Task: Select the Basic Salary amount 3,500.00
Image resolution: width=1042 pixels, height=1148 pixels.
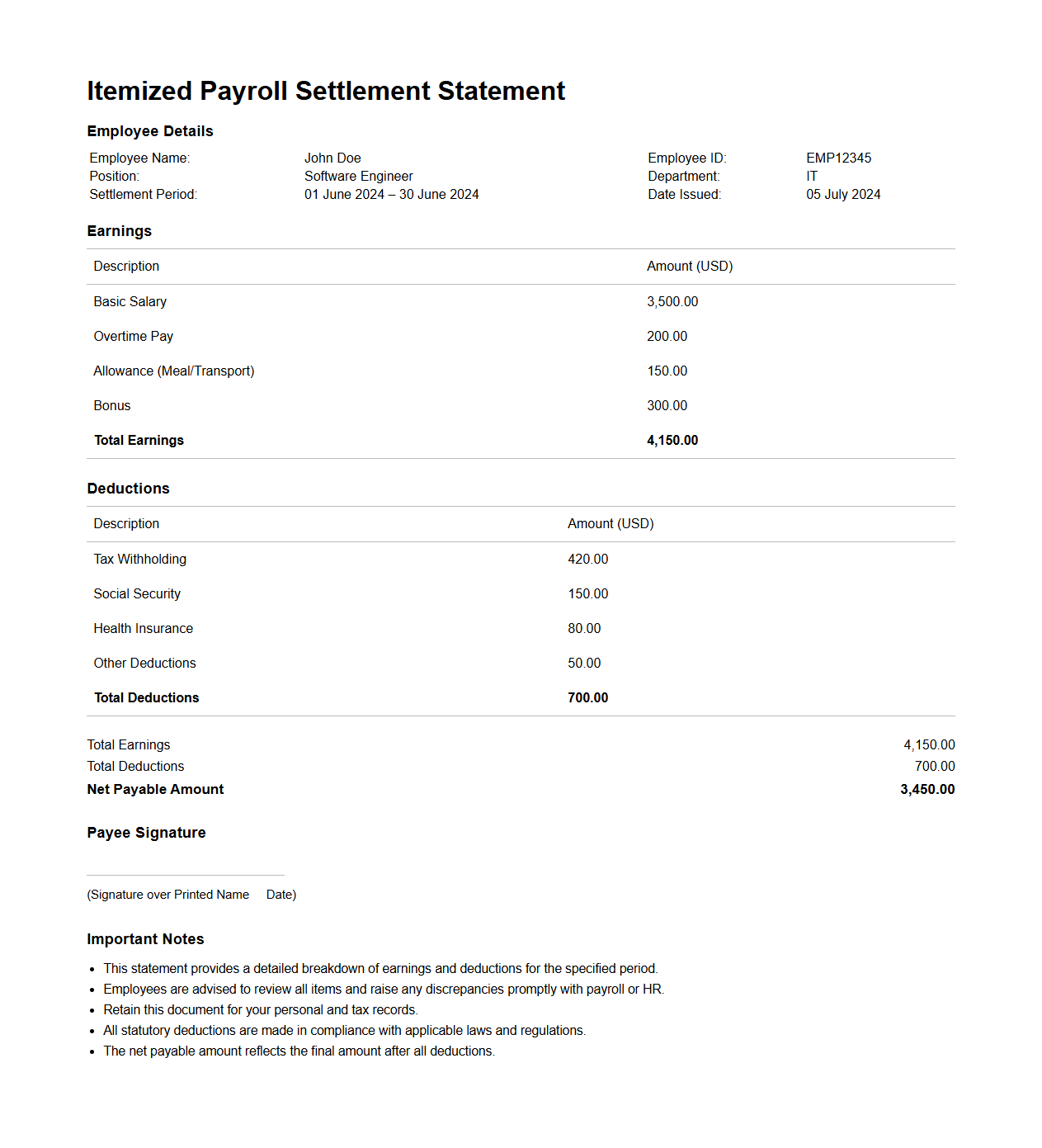Action: coord(672,301)
